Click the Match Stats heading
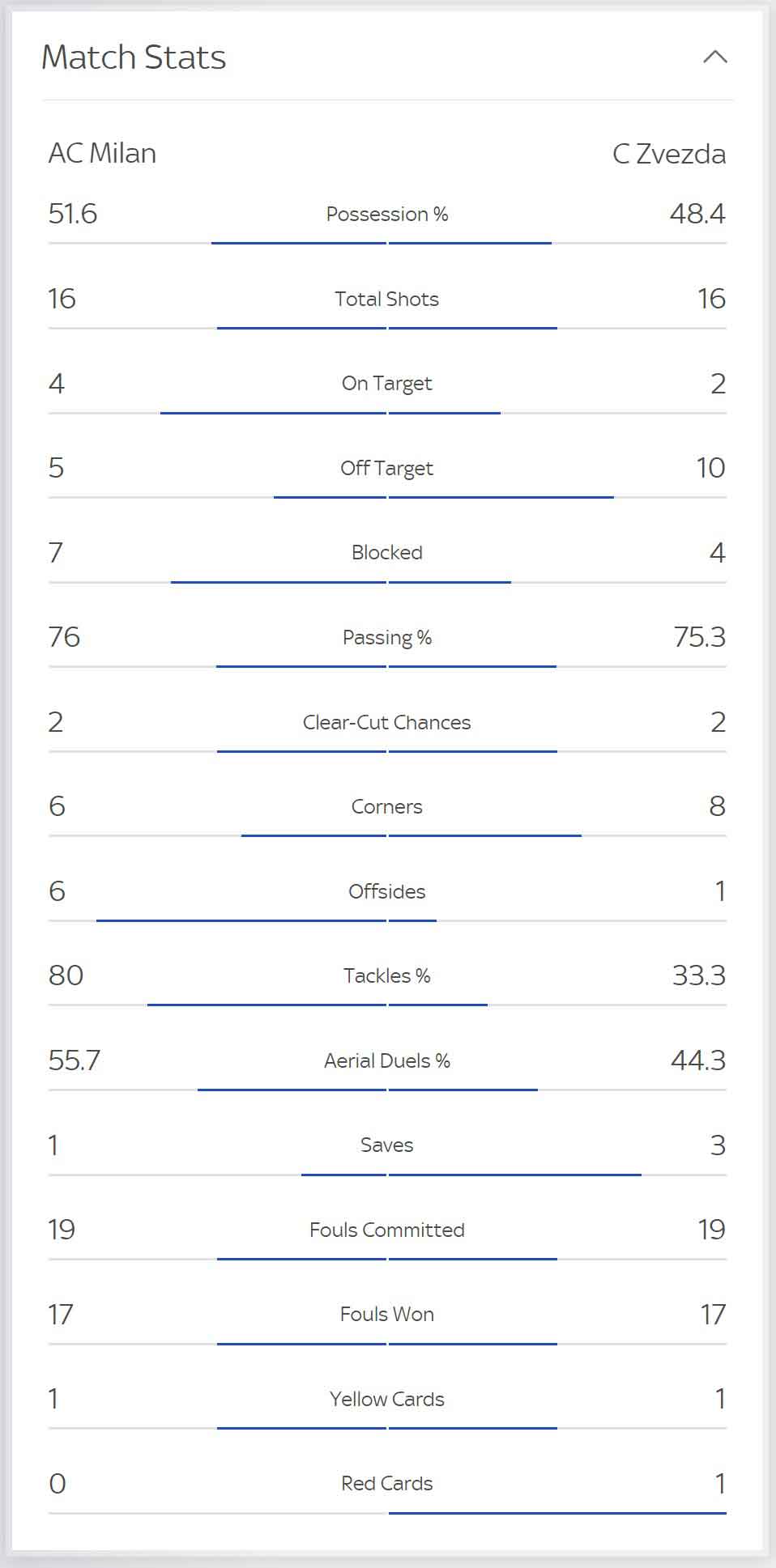The image size is (776, 1568). [134, 57]
